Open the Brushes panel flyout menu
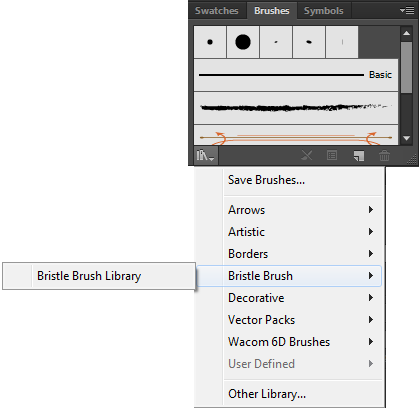Screen dimensions: 420x410 pos(407,11)
